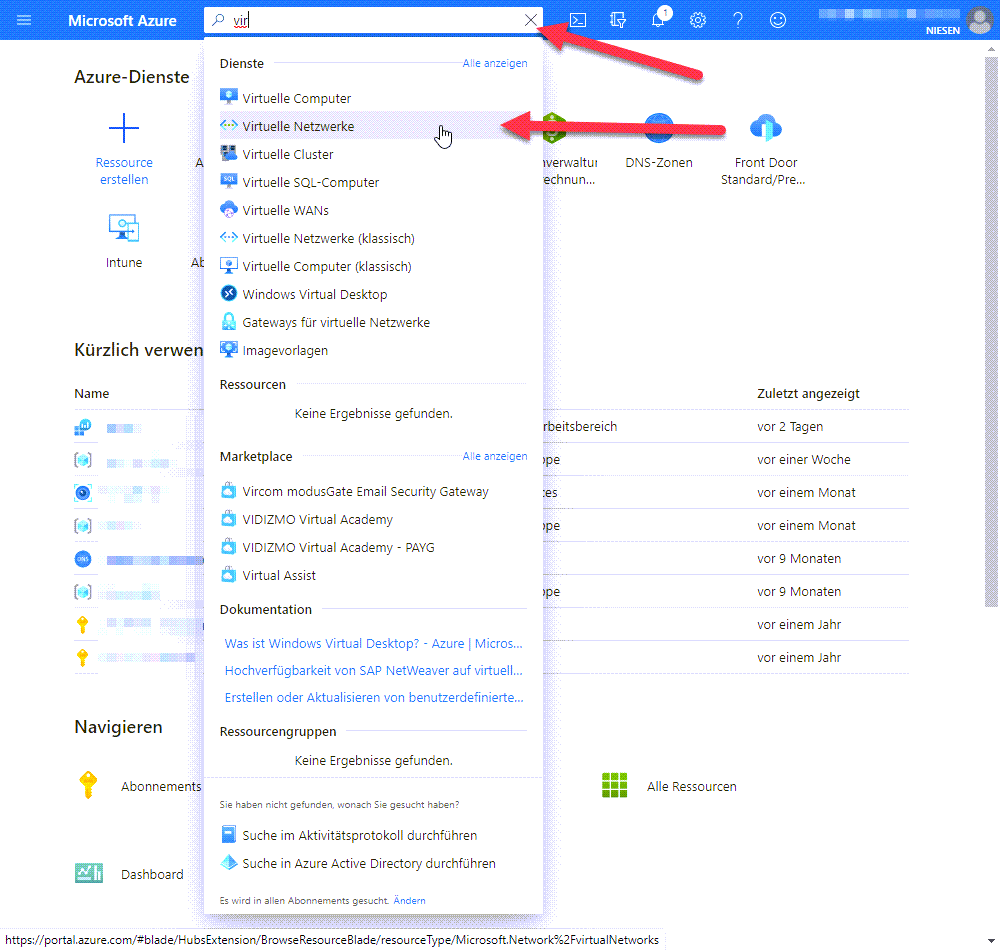Open the feedback smiley icon
This screenshot has width=1000, height=950.
pos(777,20)
